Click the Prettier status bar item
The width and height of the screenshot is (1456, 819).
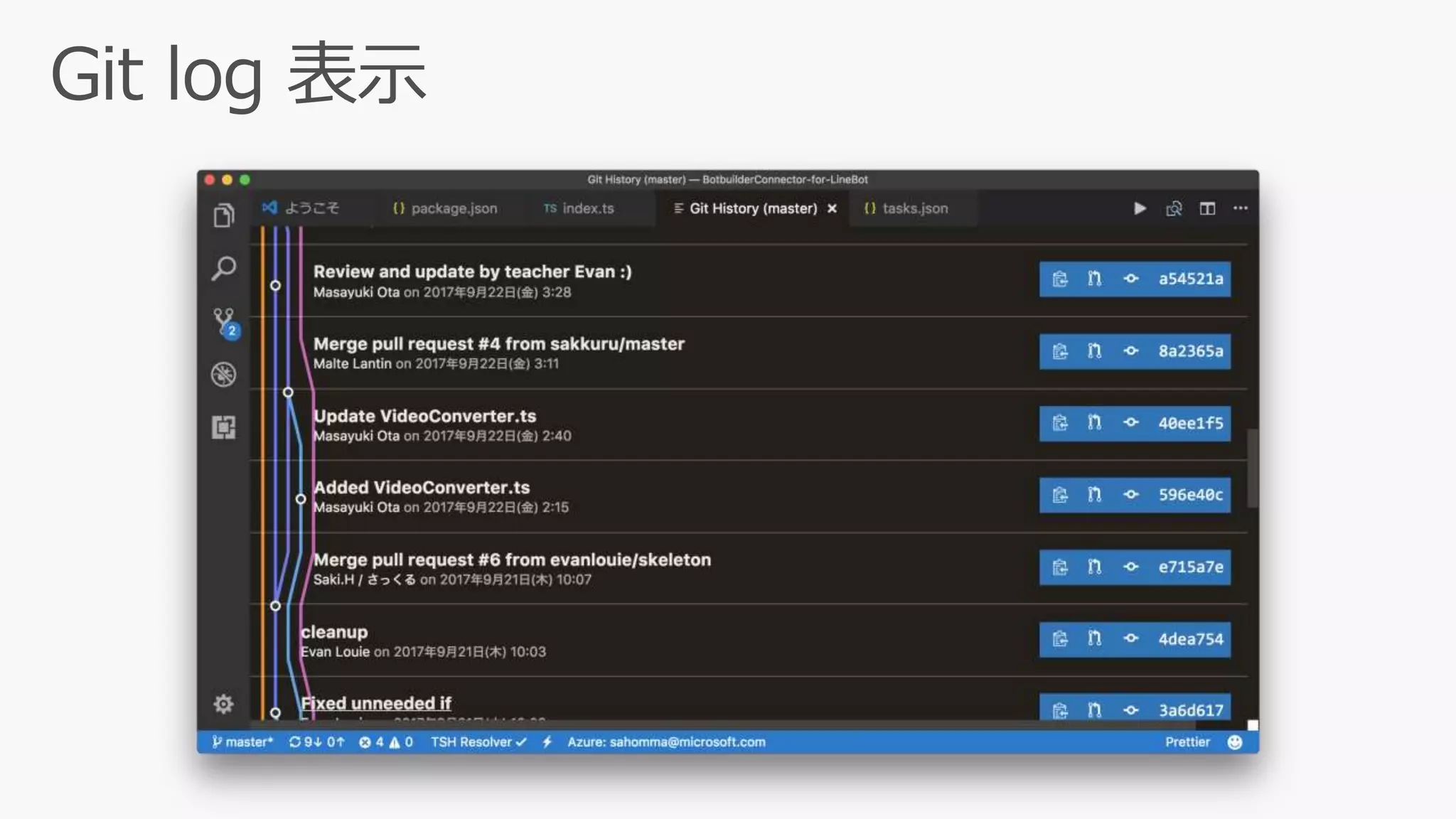tap(1187, 742)
